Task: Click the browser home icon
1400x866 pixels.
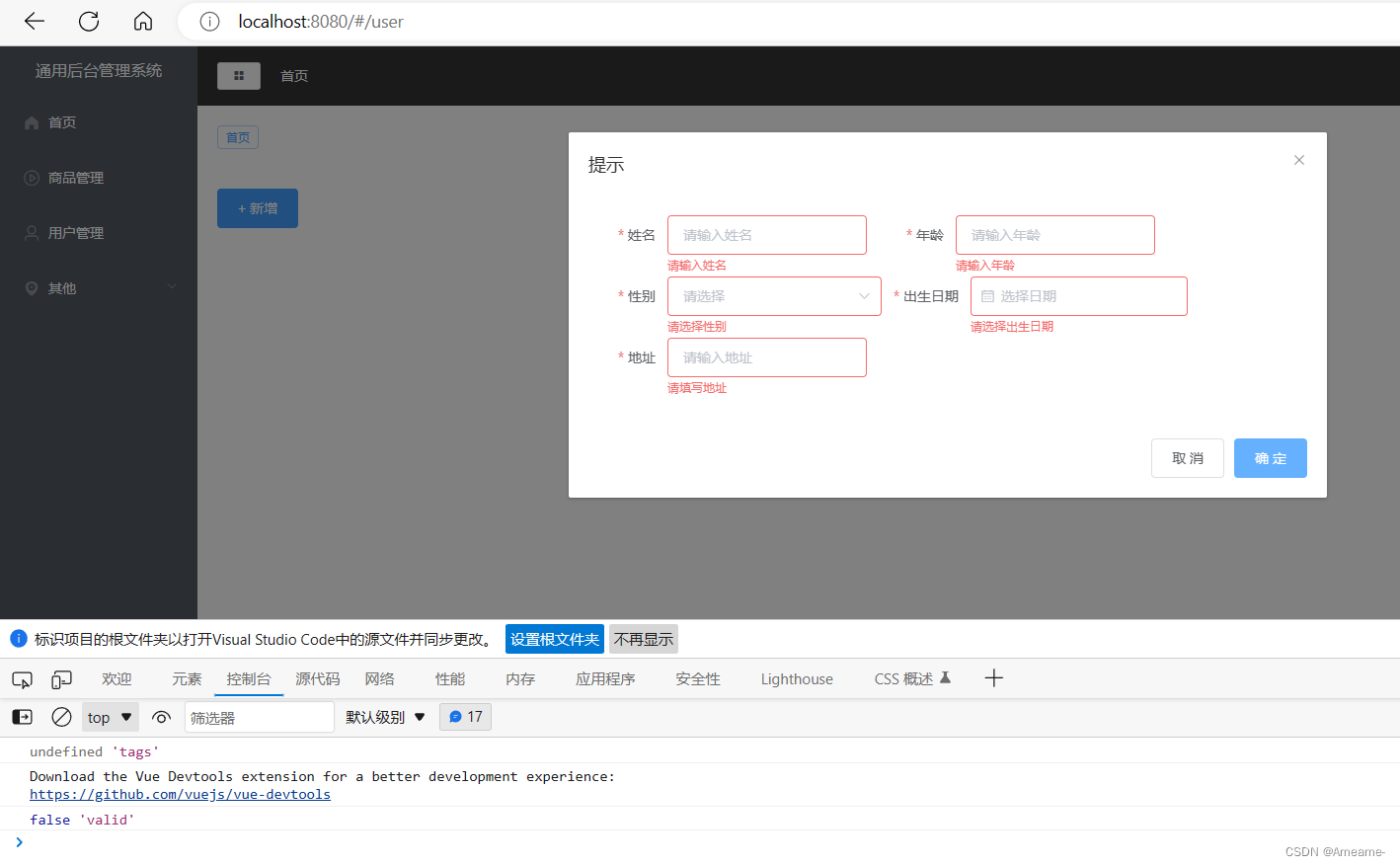Action: tap(142, 21)
